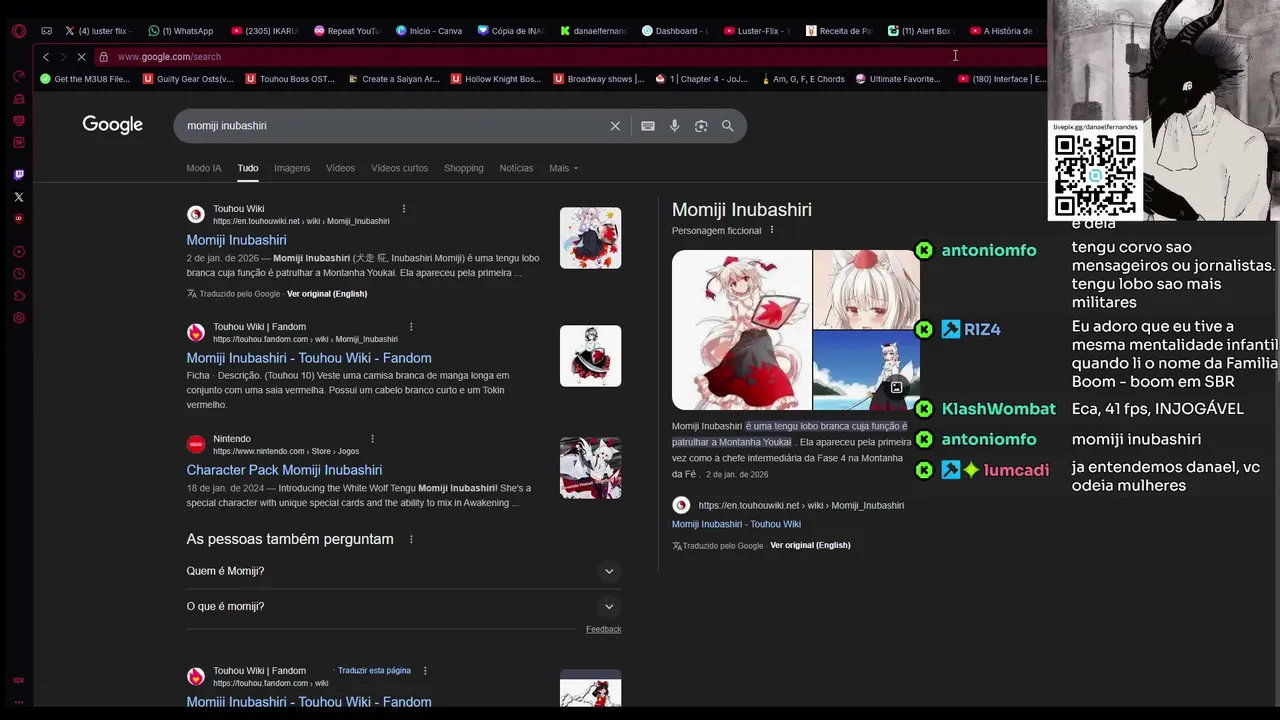Image resolution: width=1280 pixels, height=720 pixels.
Task: Stop loading the page with X button
Action: pos(81,57)
